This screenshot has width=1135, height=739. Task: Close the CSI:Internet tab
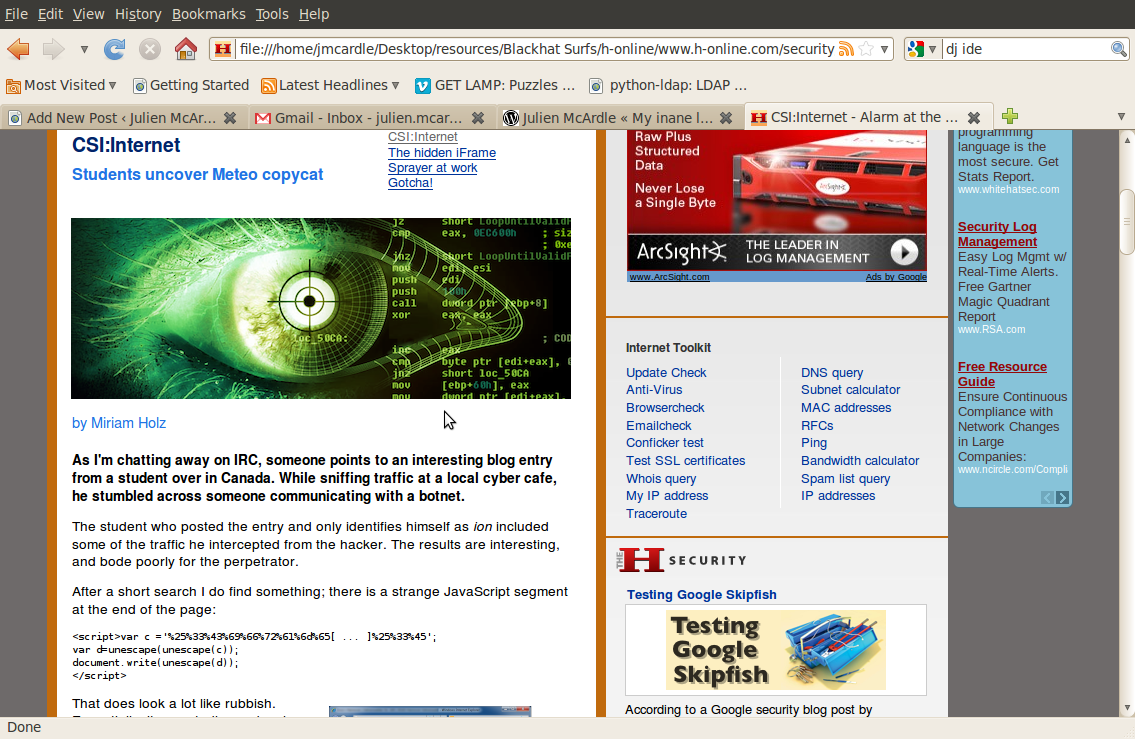pos(974,117)
